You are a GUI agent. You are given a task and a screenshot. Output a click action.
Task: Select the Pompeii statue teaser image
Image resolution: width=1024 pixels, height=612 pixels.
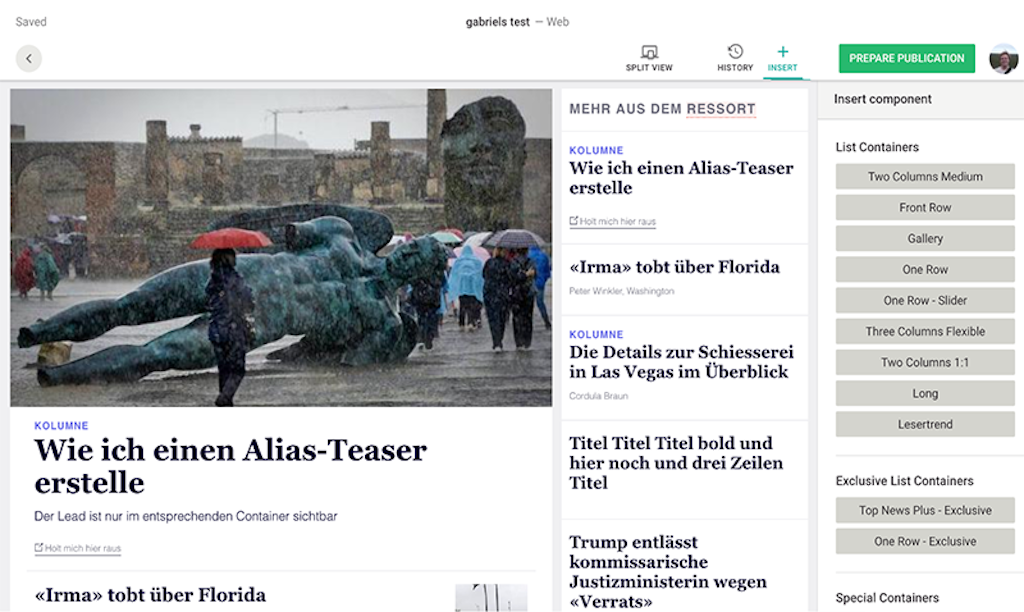(281, 248)
